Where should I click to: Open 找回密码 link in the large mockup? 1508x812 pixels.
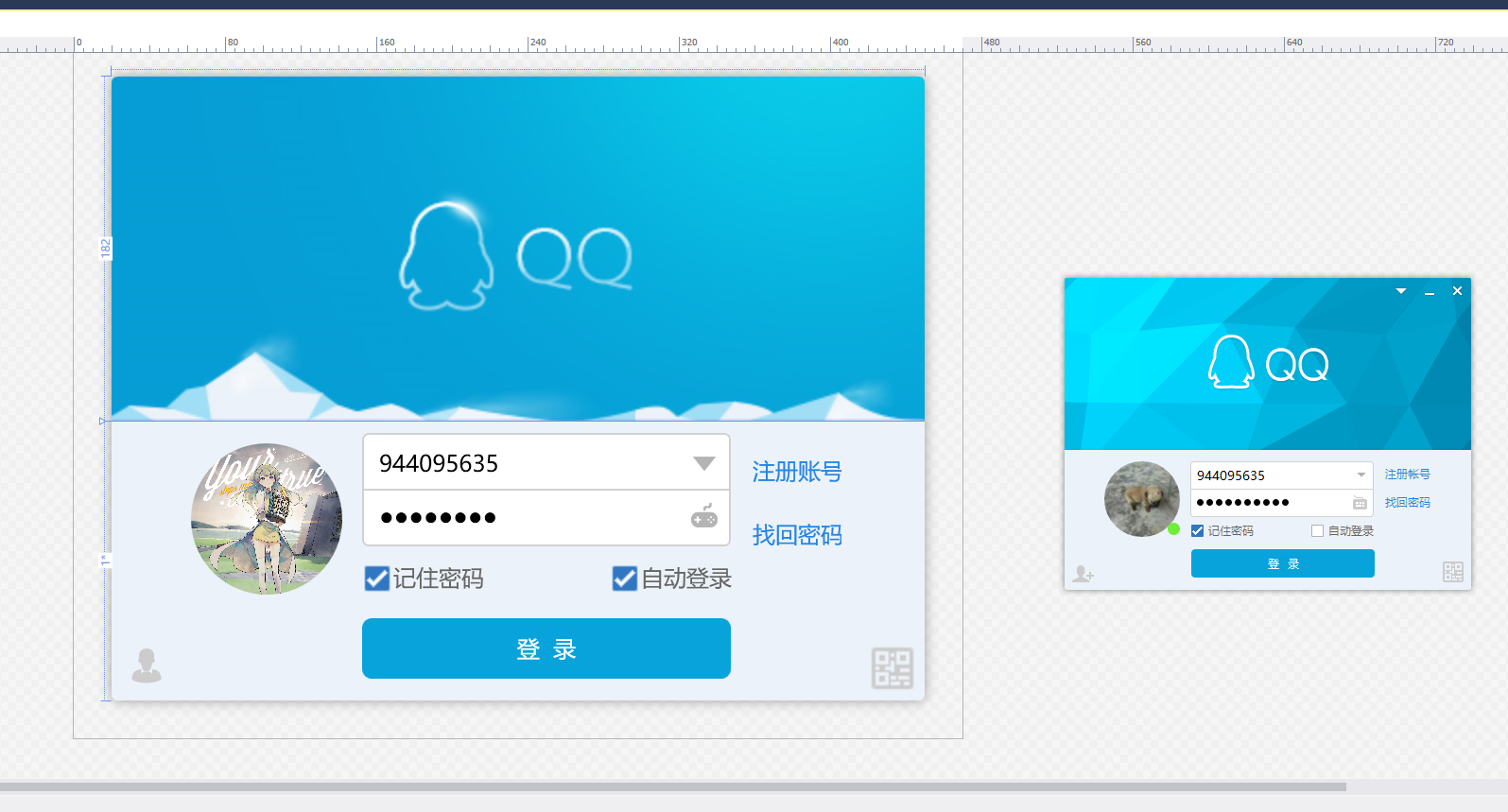(x=797, y=535)
